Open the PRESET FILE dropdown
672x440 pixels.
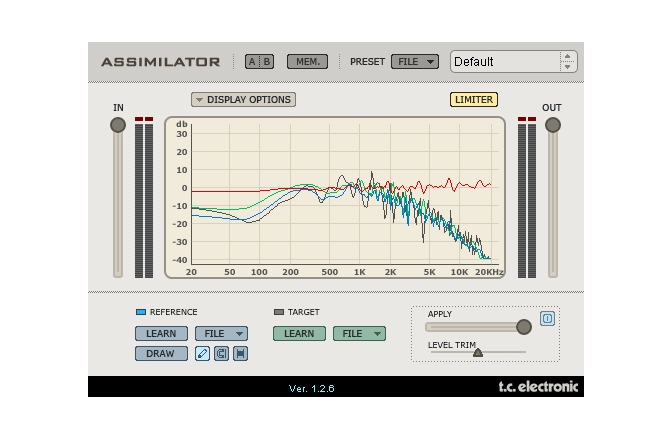tap(415, 62)
